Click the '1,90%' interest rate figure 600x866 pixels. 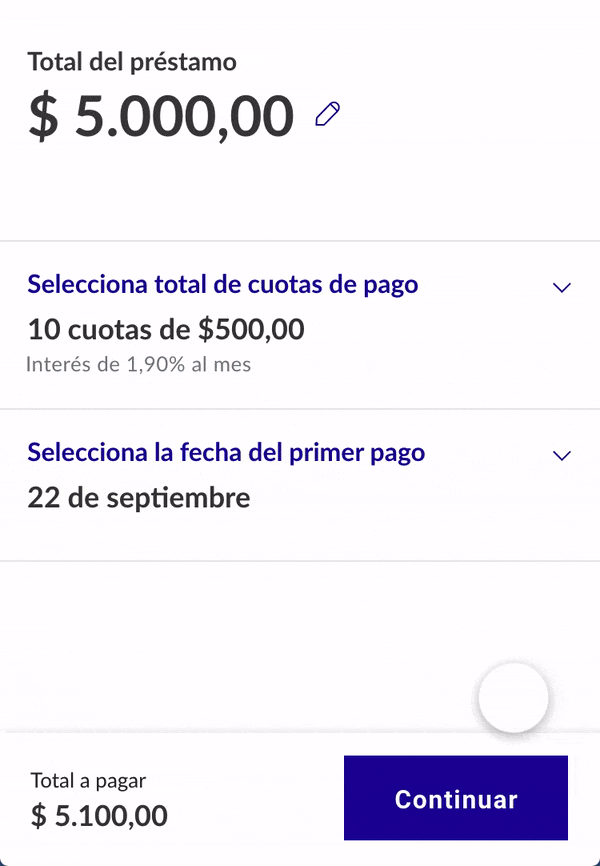tap(148, 364)
